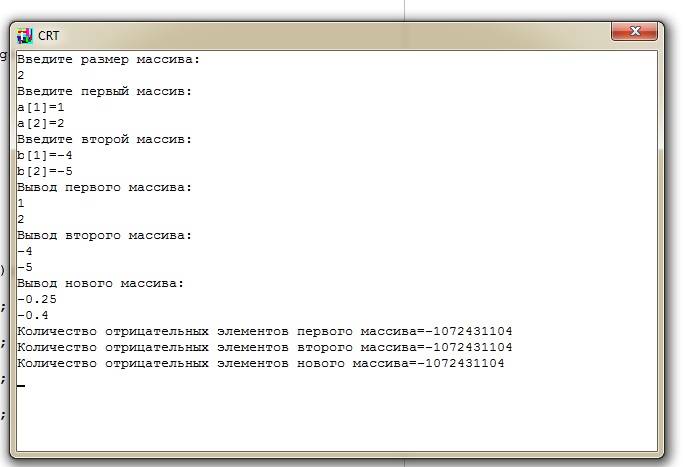The width and height of the screenshot is (683, 467).
Task: Click the 'Вывод второго массива:' heading
Action: (x=104, y=235)
